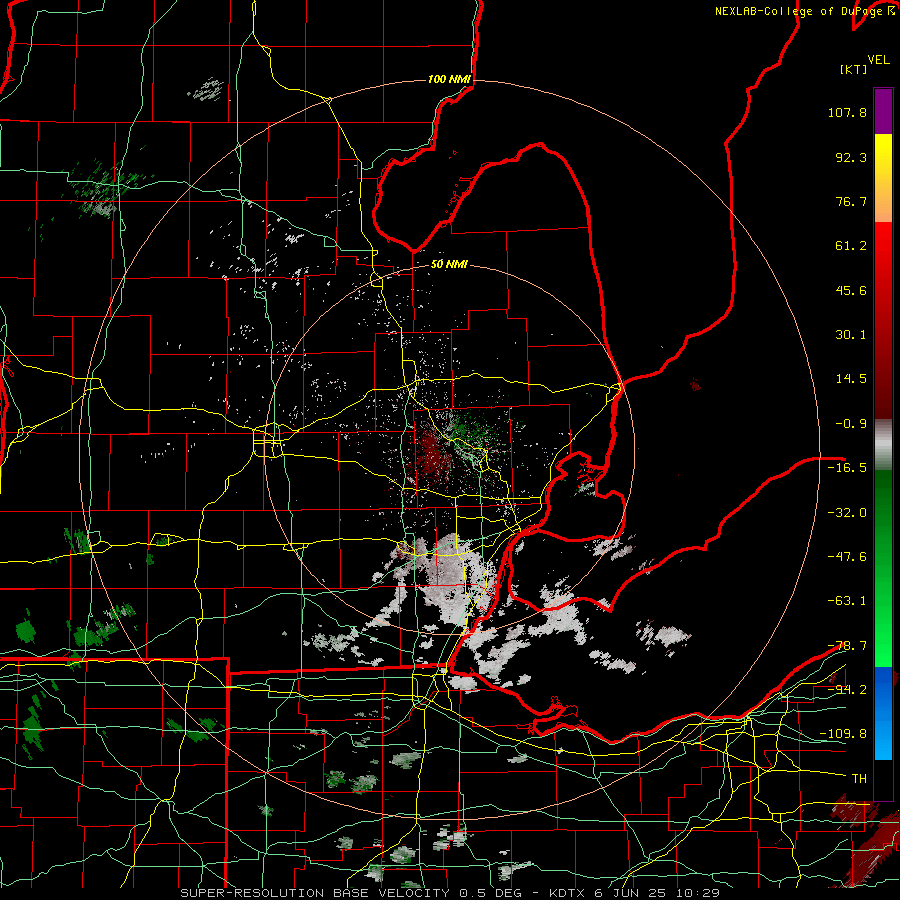The width and height of the screenshot is (900, 900).
Task: Click the -32.0 velocity scale value
Action: tap(847, 513)
